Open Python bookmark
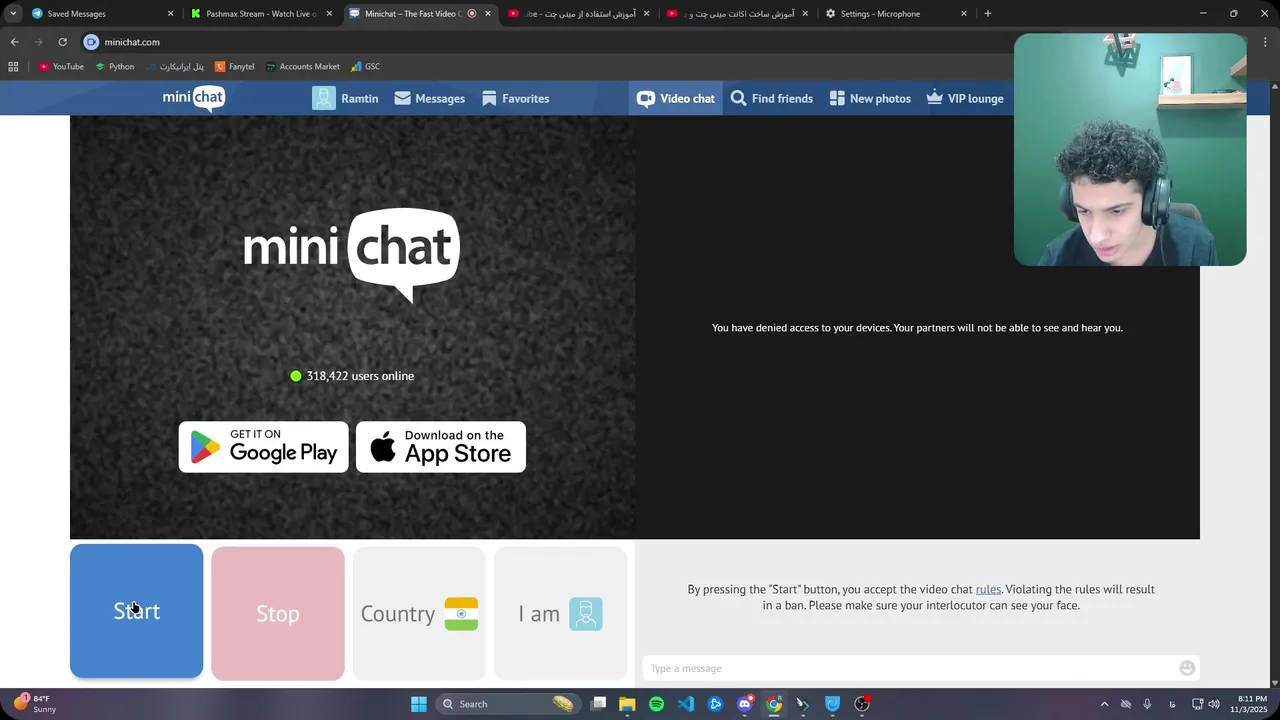Viewport: 1280px width, 720px height. pyautogui.click(x=115, y=67)
